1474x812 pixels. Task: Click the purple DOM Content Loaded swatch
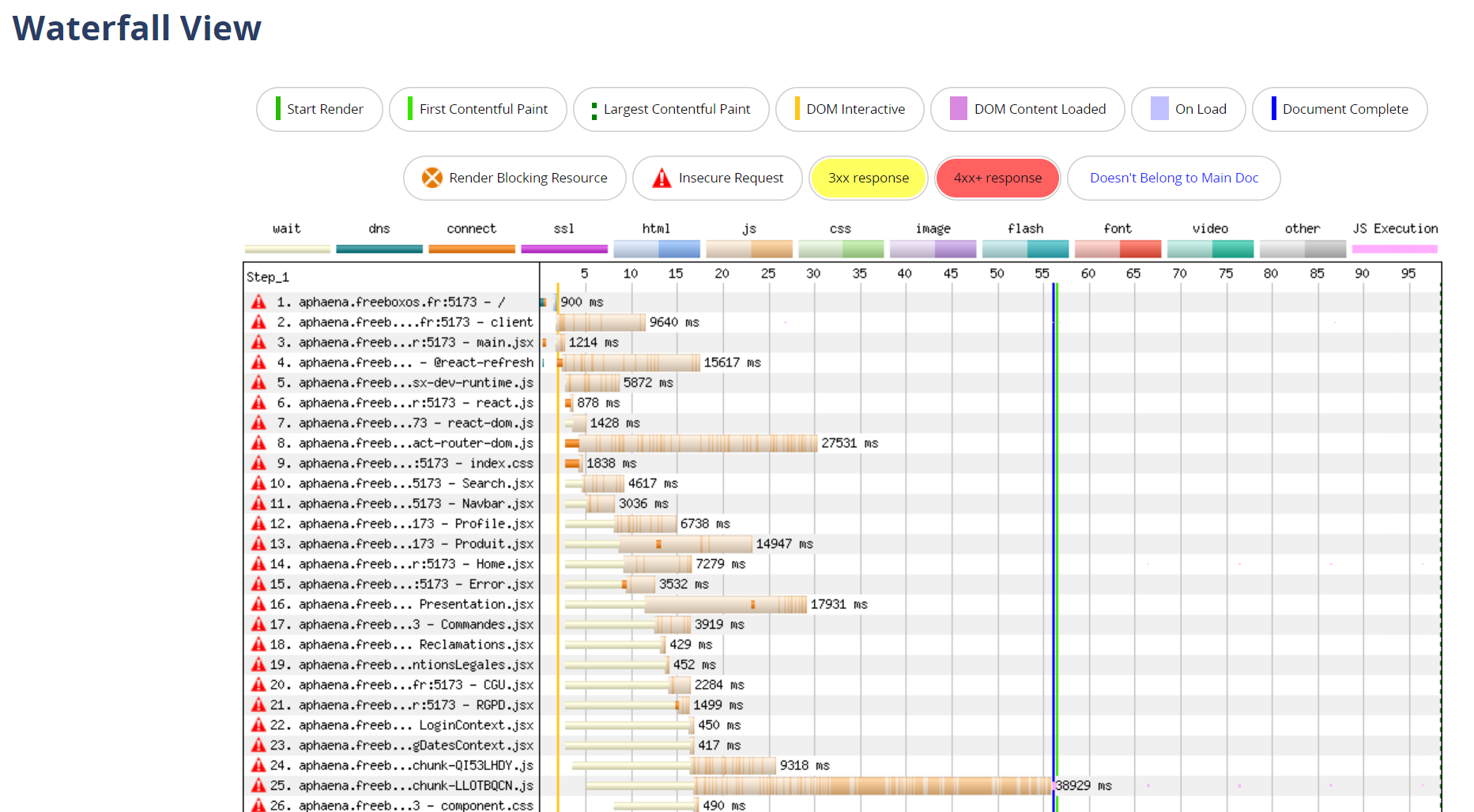958,109
